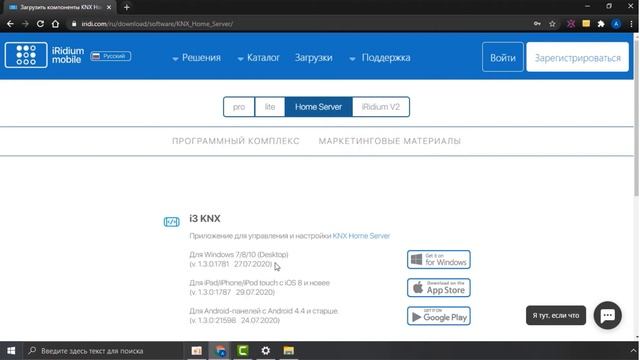This screenshot has height=360, width=640.
Task: Click the iPad/iPhone/iPod touch description text
Action: (x=260, y=283)
